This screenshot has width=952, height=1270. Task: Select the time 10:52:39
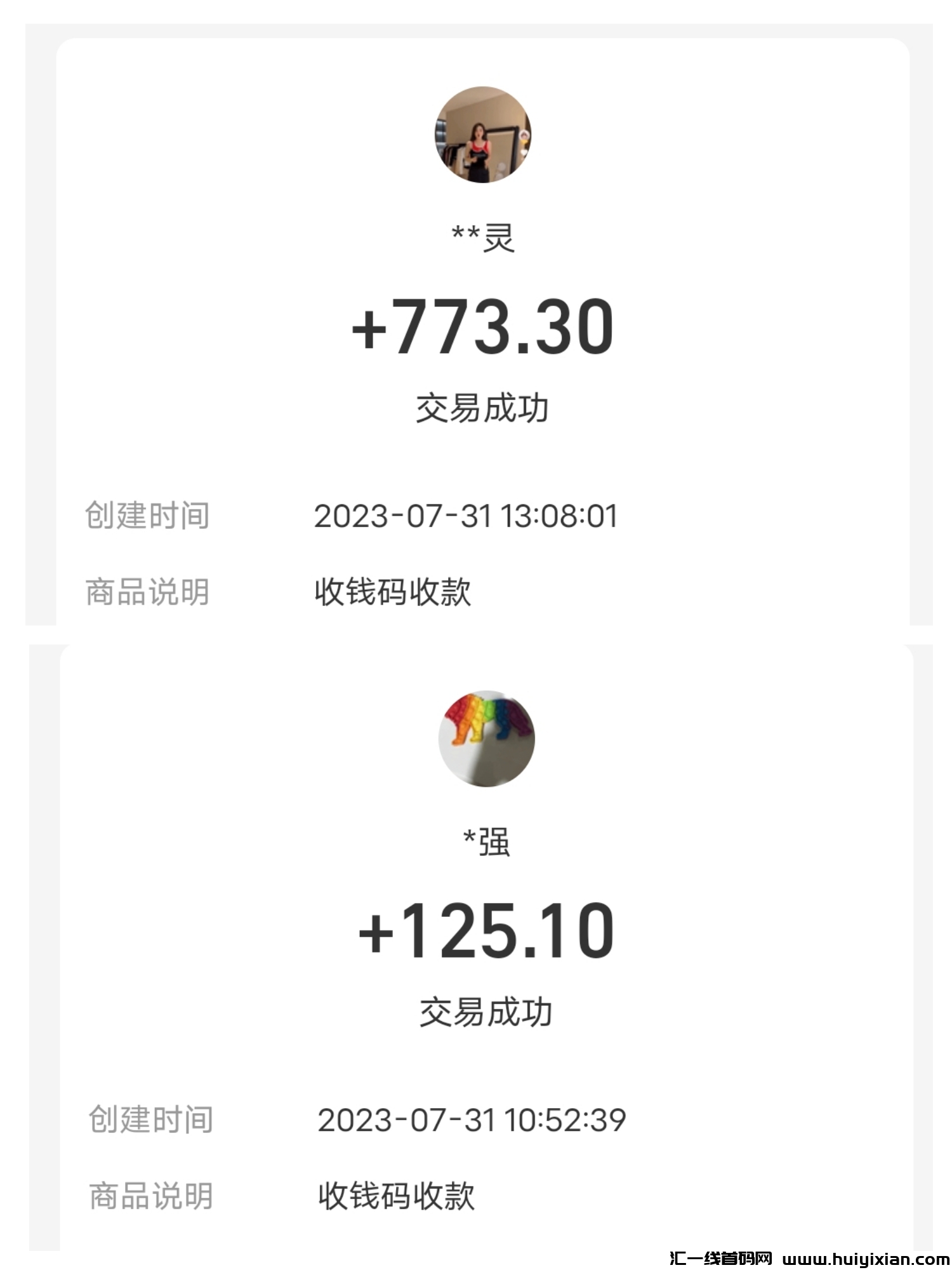pyautogui.click(x=565, y=1120)
